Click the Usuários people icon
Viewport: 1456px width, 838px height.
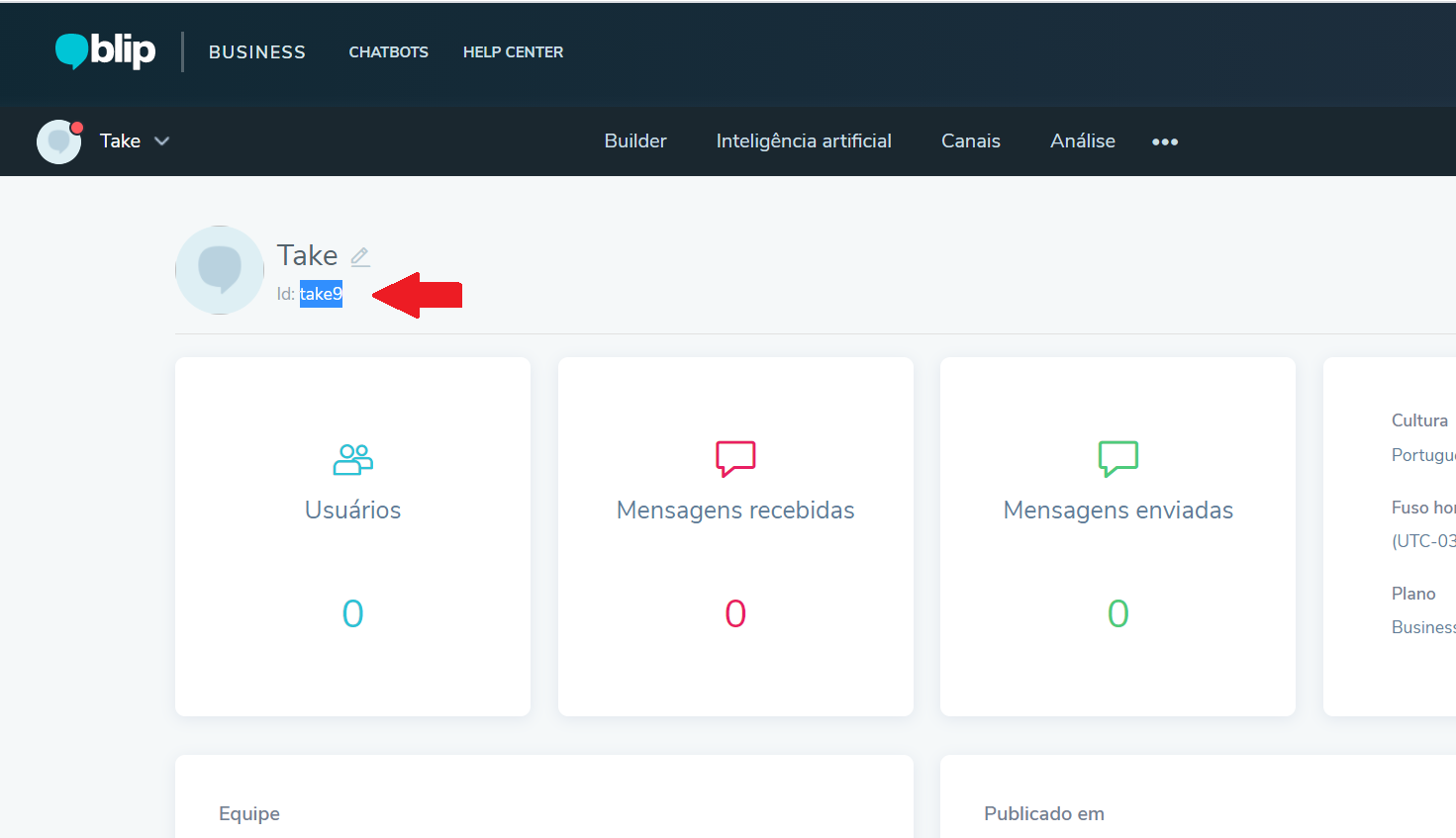353,460
